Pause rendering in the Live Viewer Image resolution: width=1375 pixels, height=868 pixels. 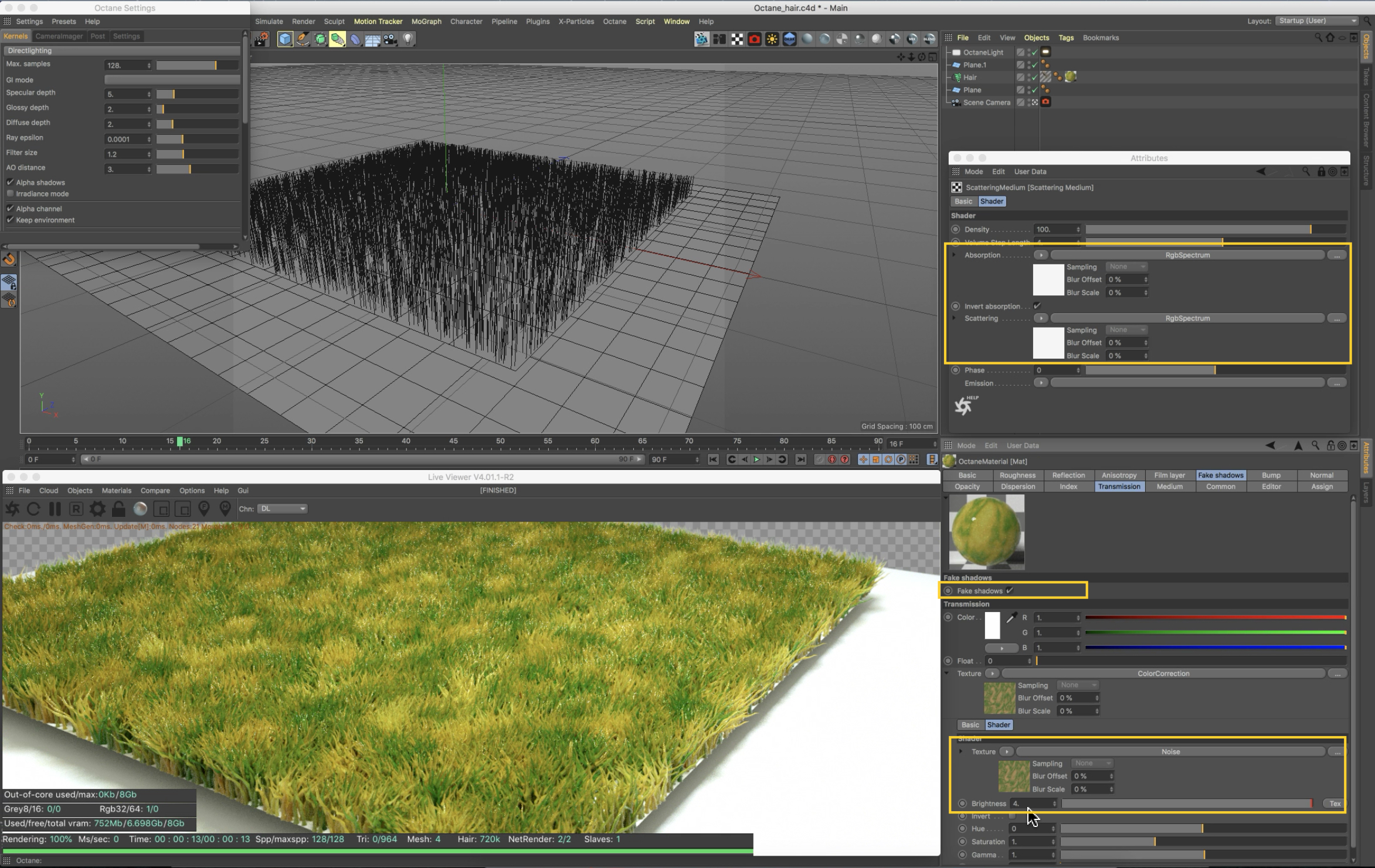click(x=55, y=509)
